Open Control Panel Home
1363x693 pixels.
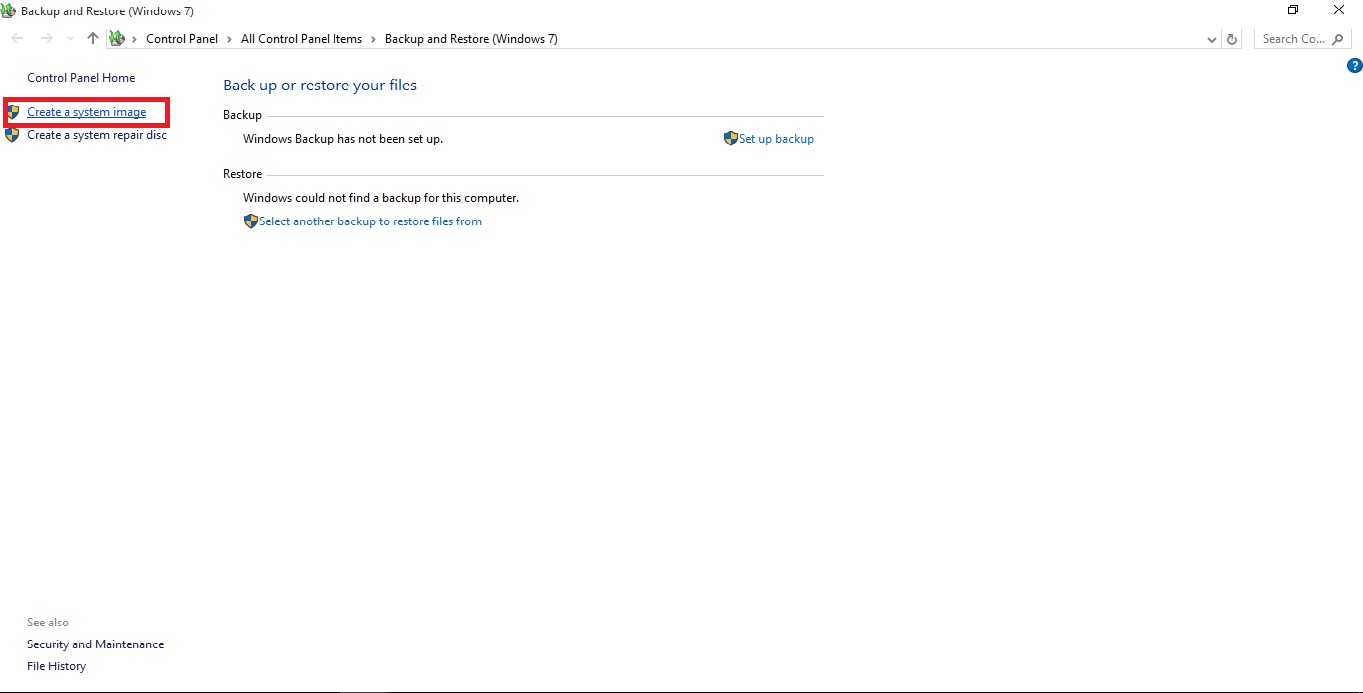tap(81, 78)
